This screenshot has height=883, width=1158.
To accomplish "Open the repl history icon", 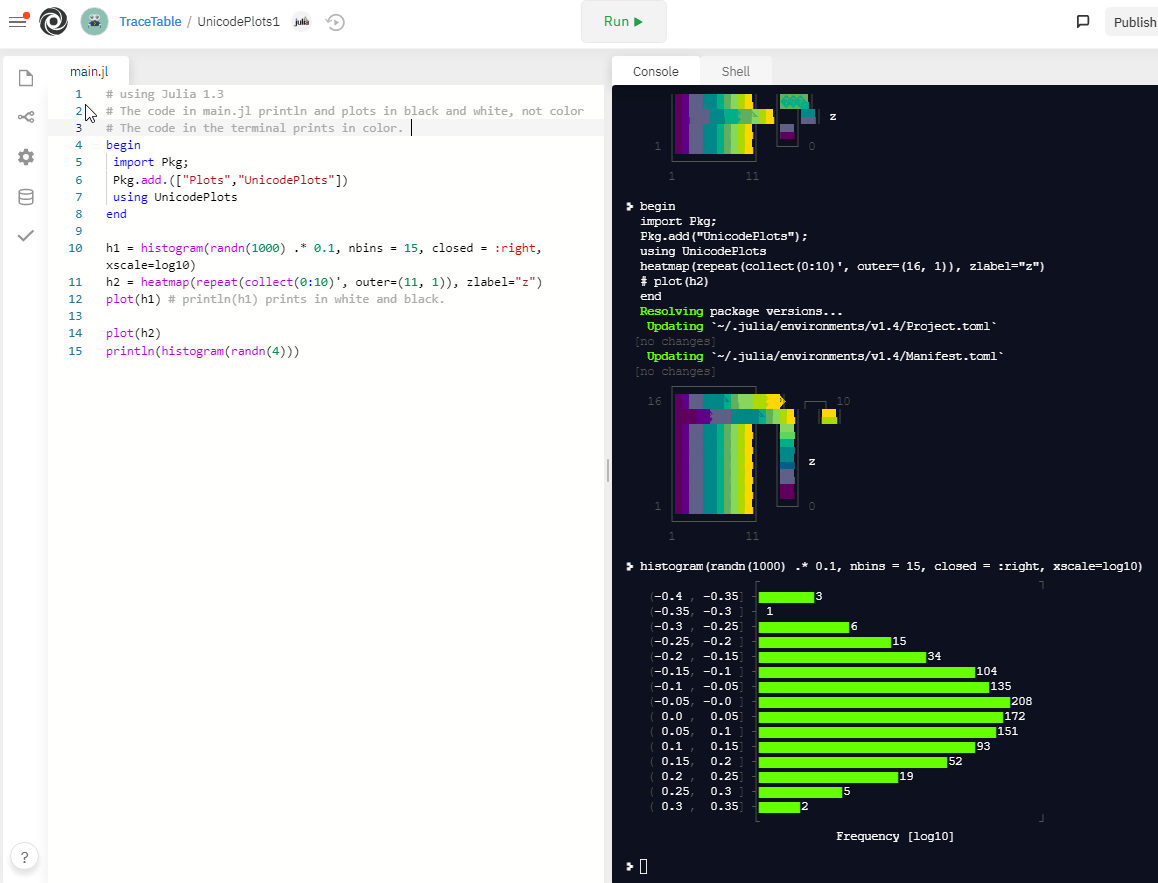I will tap(335, 22).
